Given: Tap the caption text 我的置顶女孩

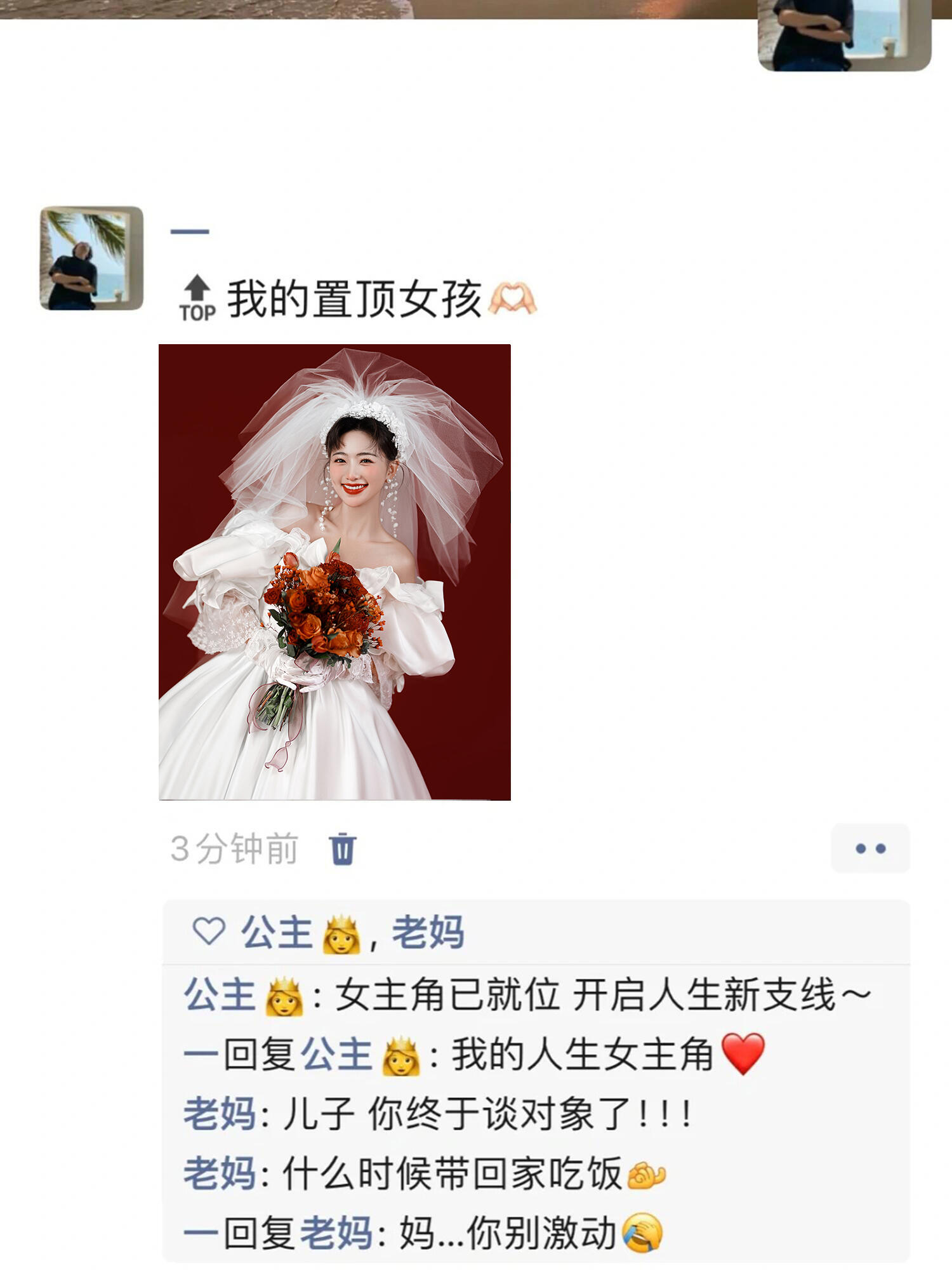Looking at the screenshot, I should pos(355,298).
